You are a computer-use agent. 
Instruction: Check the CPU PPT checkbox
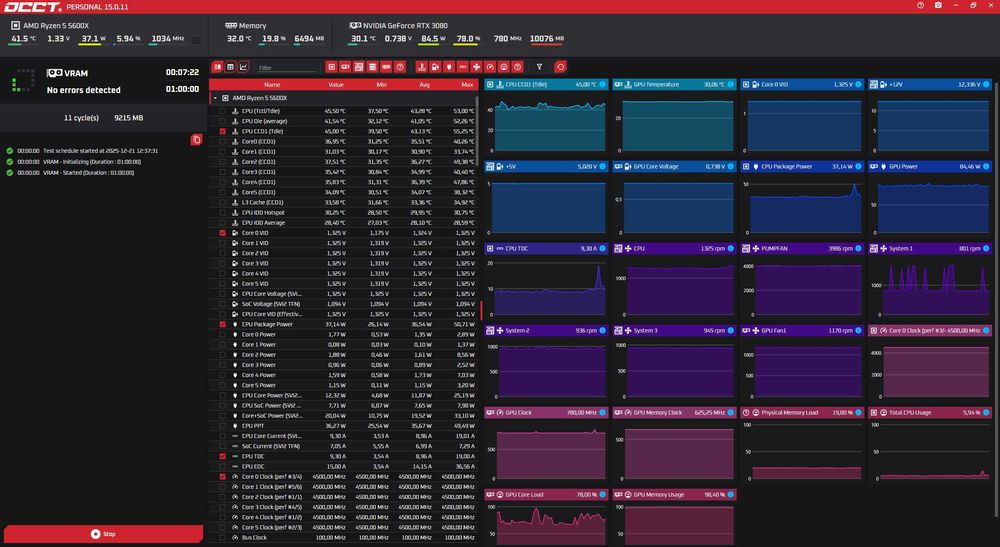click(223, 426)
